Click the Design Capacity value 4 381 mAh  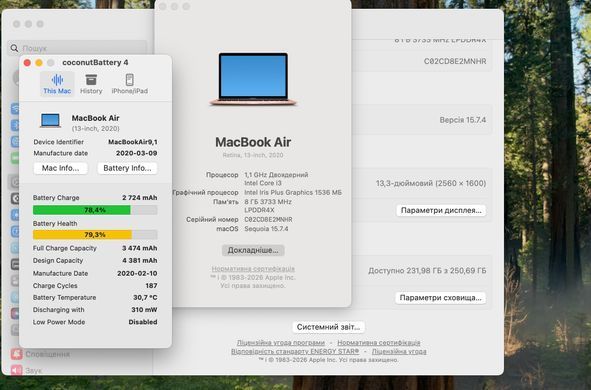[x=139, y=260]
